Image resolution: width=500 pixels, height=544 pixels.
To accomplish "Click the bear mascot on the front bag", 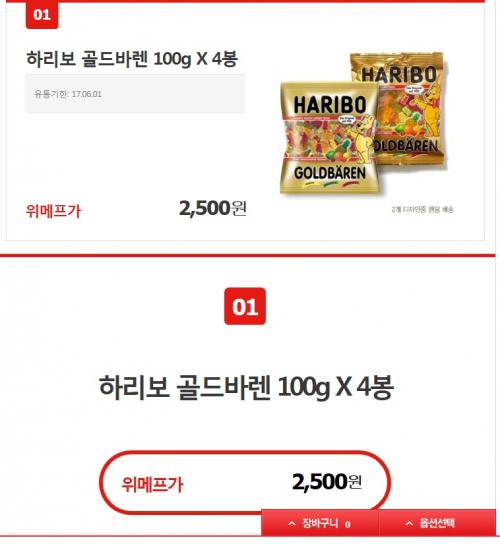I will pos(364,139).
